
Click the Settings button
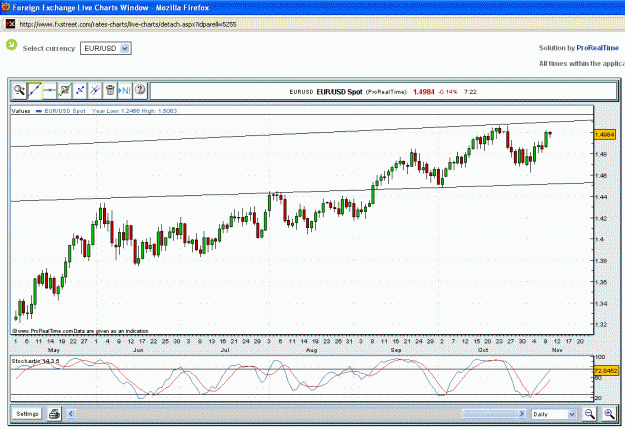pos(27,414)
